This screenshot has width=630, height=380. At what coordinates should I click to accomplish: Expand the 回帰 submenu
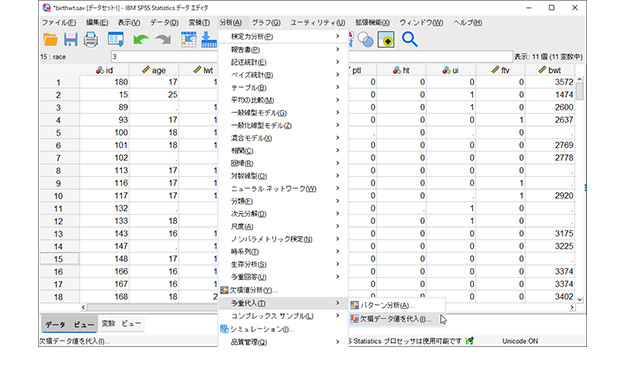283,163
